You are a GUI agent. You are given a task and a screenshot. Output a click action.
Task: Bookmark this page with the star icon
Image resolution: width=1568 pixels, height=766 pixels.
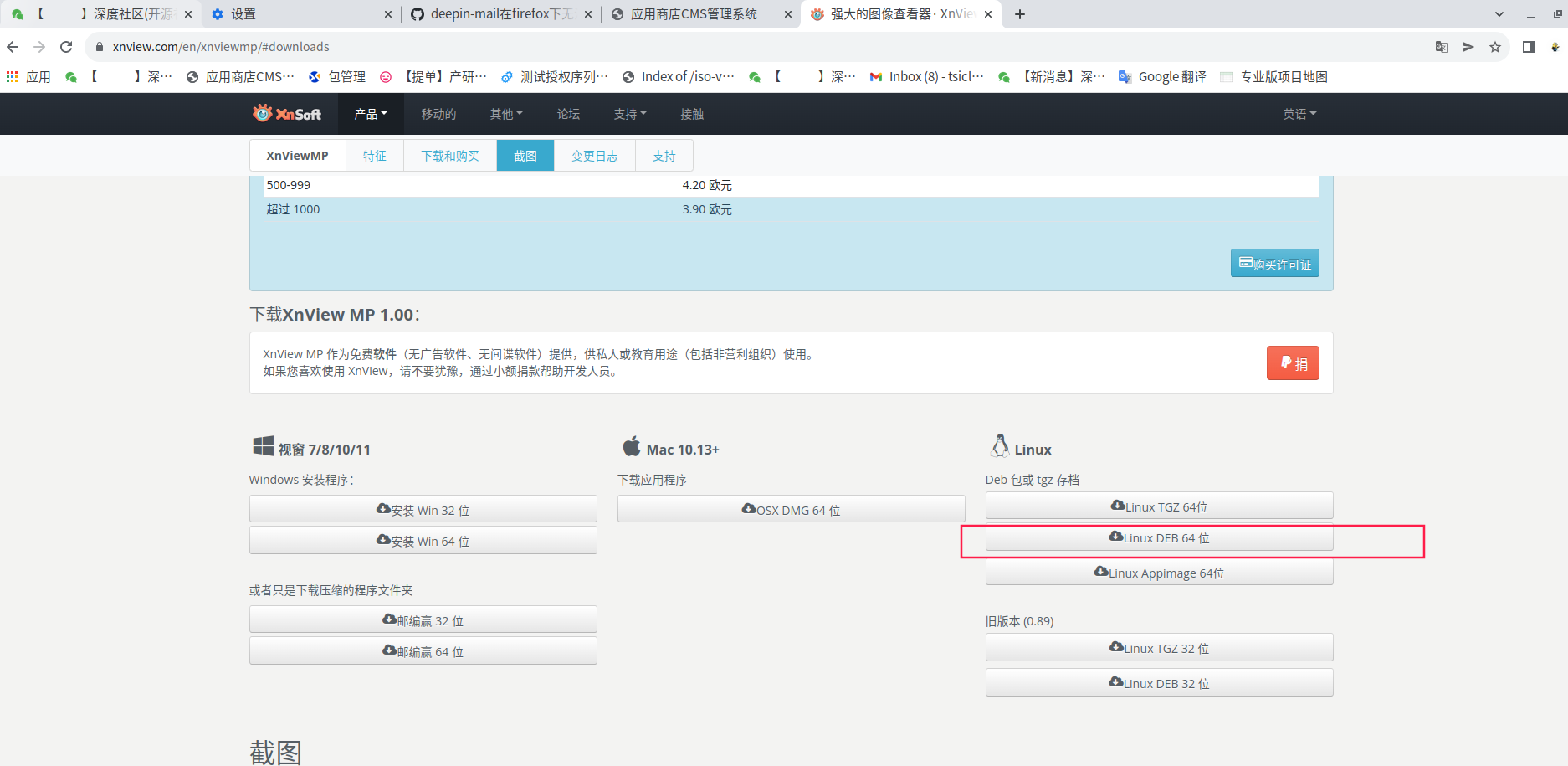click(1495, 47)
